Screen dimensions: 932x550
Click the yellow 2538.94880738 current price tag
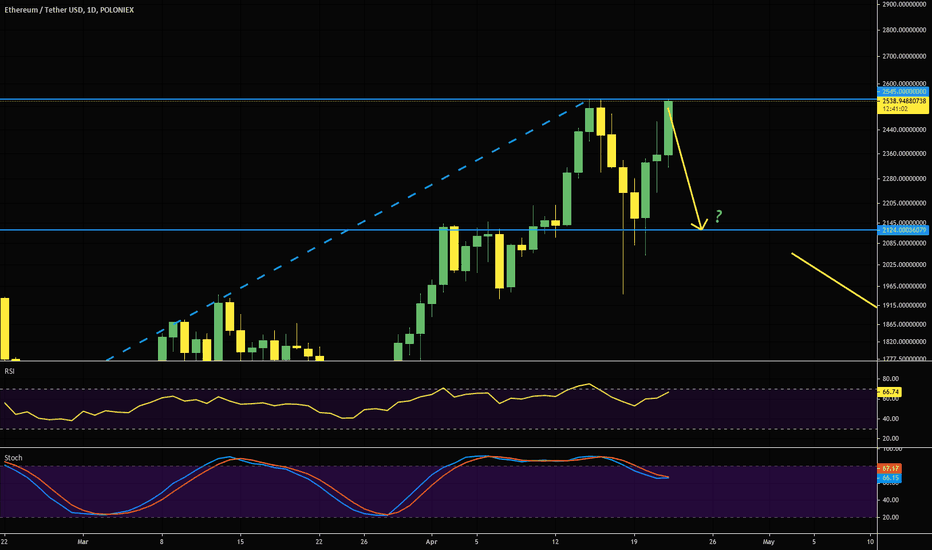click(903, 101)
